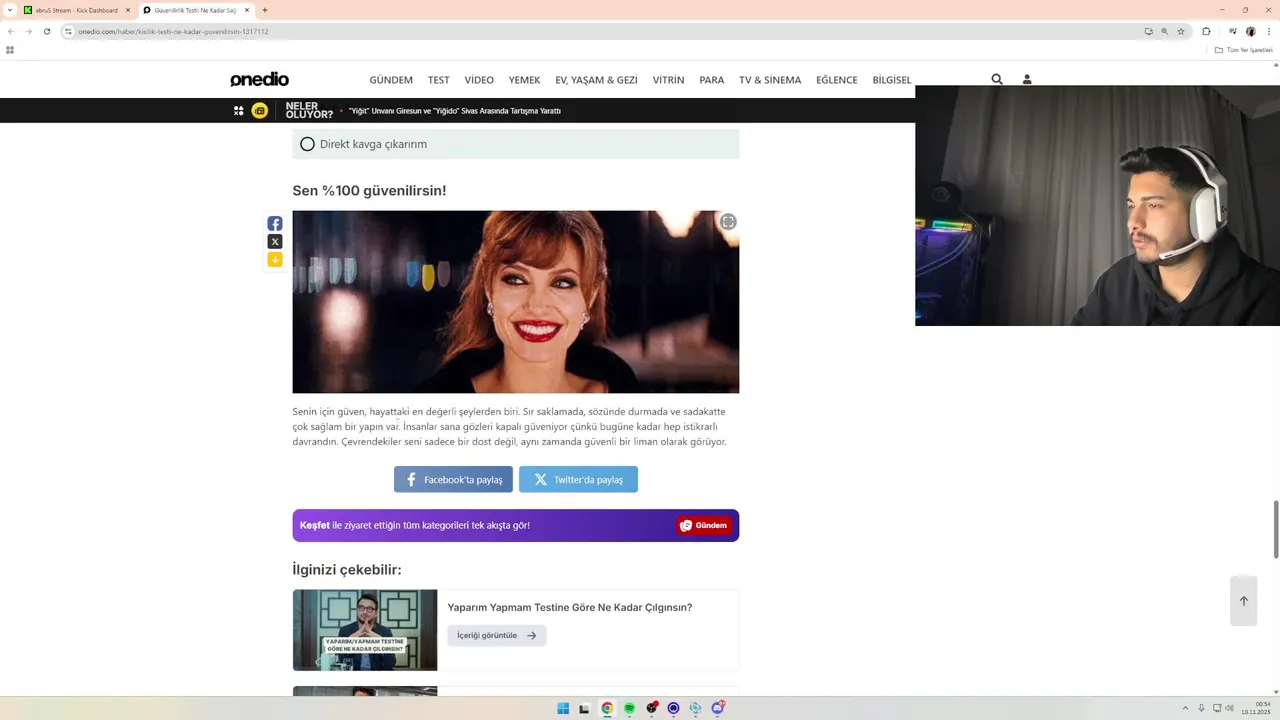Open the tab search dropdown arrow
This screenshot has width=1280, height=720.
click(x=10, y=10)
